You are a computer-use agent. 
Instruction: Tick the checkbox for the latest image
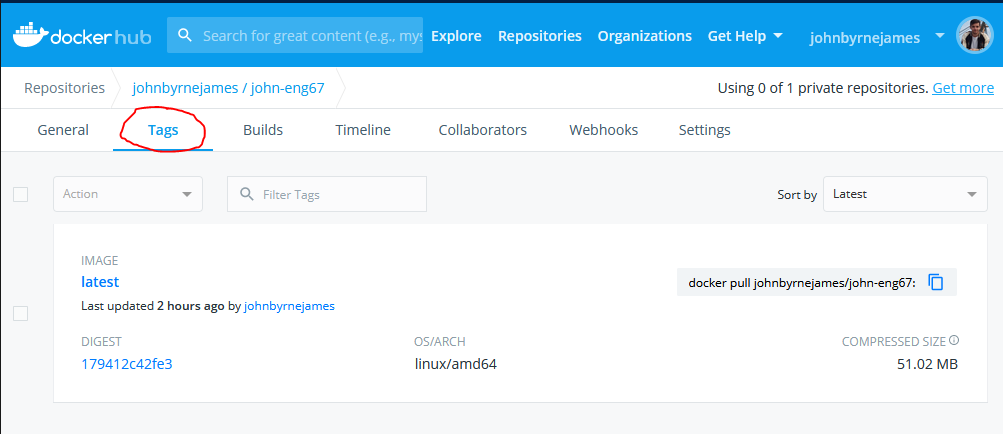pos(20,313)
